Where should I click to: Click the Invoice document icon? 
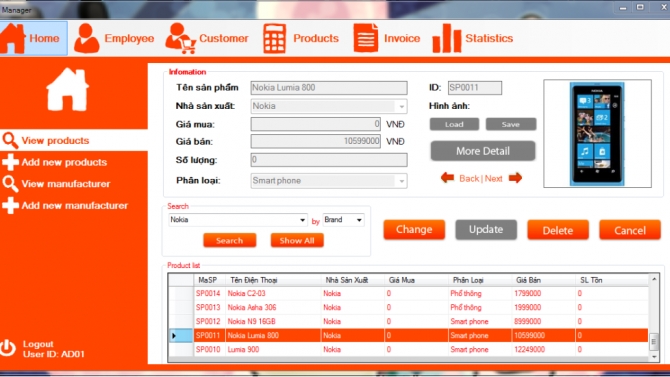click(366, 38)
